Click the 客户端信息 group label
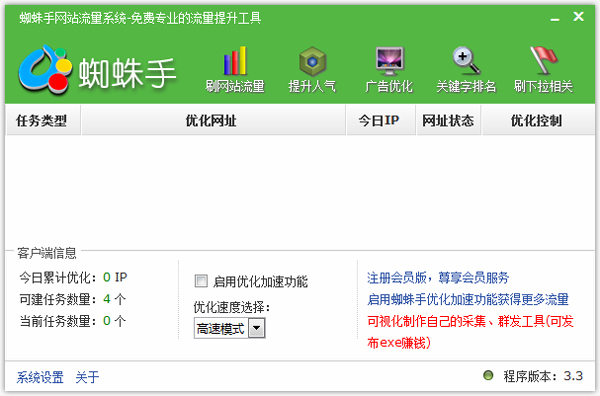Viewport: 600px width, 396px height. click(x=47, y=253)
